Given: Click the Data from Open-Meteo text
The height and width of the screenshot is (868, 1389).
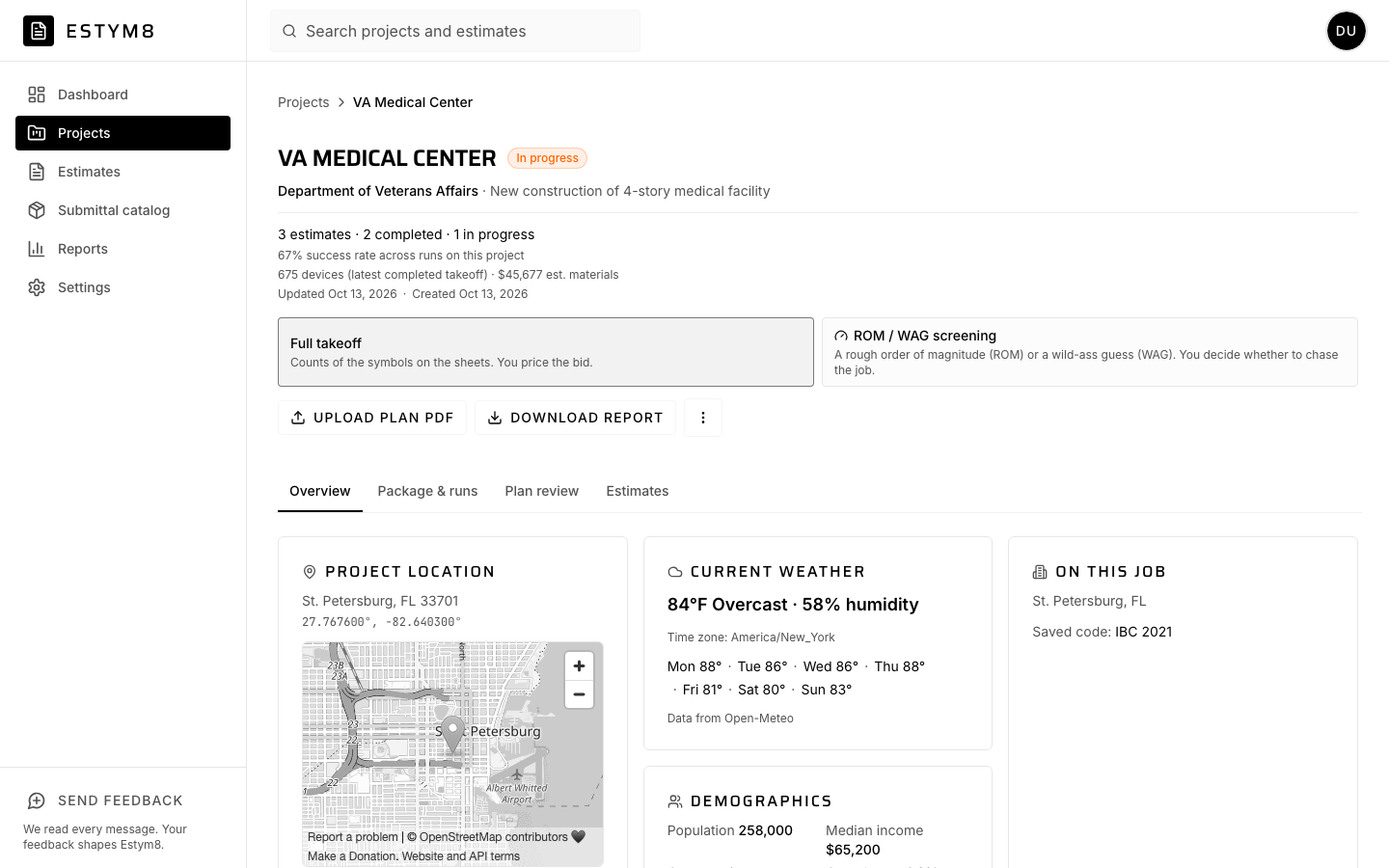Looking at the screenshot, I should (730, 719).
